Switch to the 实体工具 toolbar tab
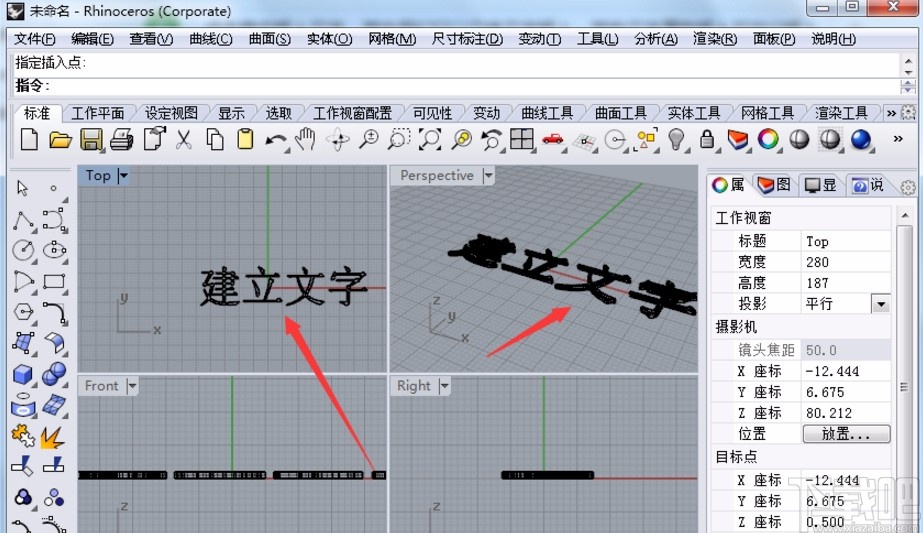Viewport: 923px width, 533px height. click(694, 113)
